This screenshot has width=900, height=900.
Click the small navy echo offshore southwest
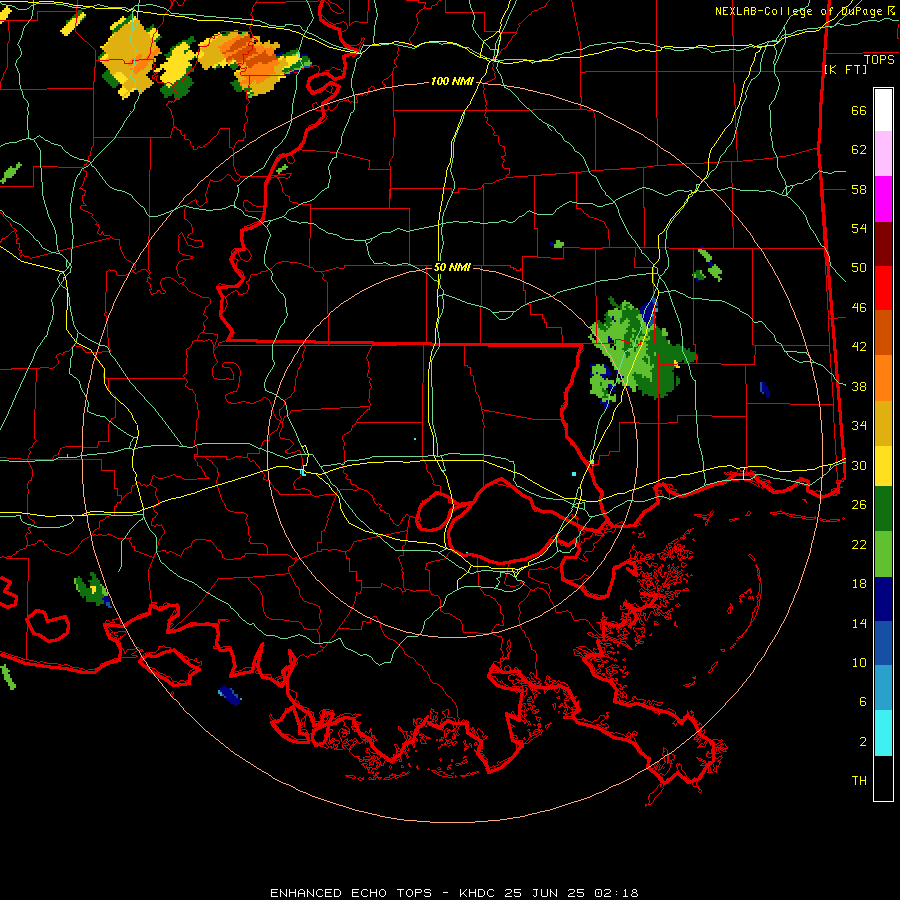click(230, 696)
